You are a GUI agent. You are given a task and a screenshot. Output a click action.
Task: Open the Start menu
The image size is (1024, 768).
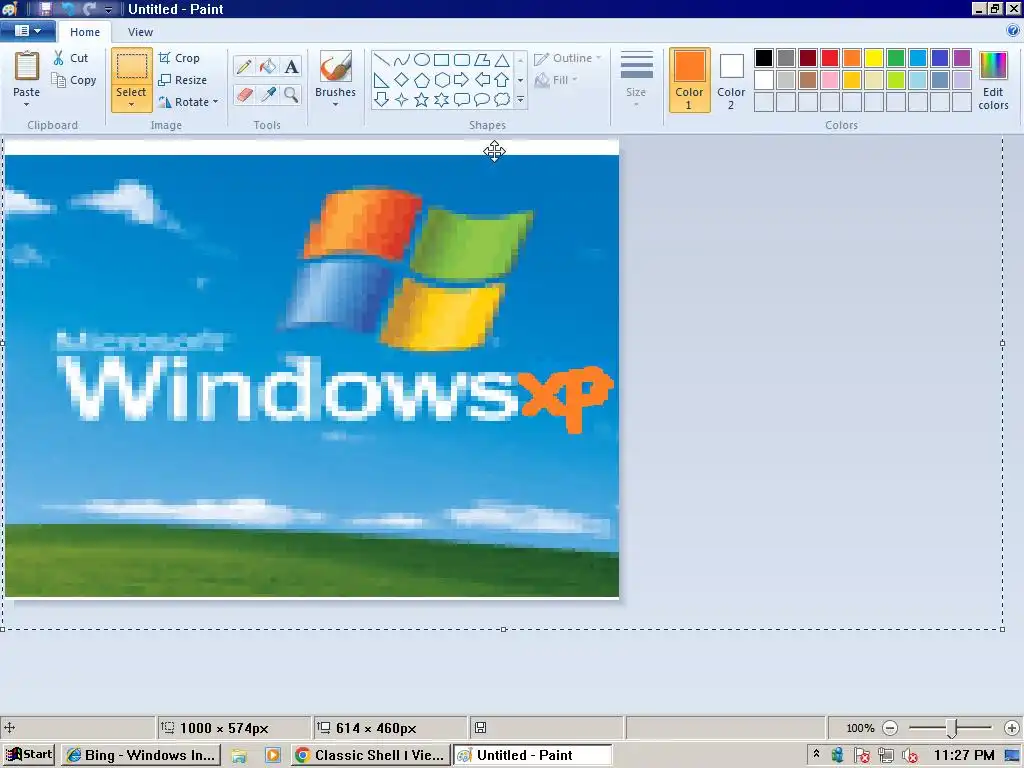click(29, 755)
